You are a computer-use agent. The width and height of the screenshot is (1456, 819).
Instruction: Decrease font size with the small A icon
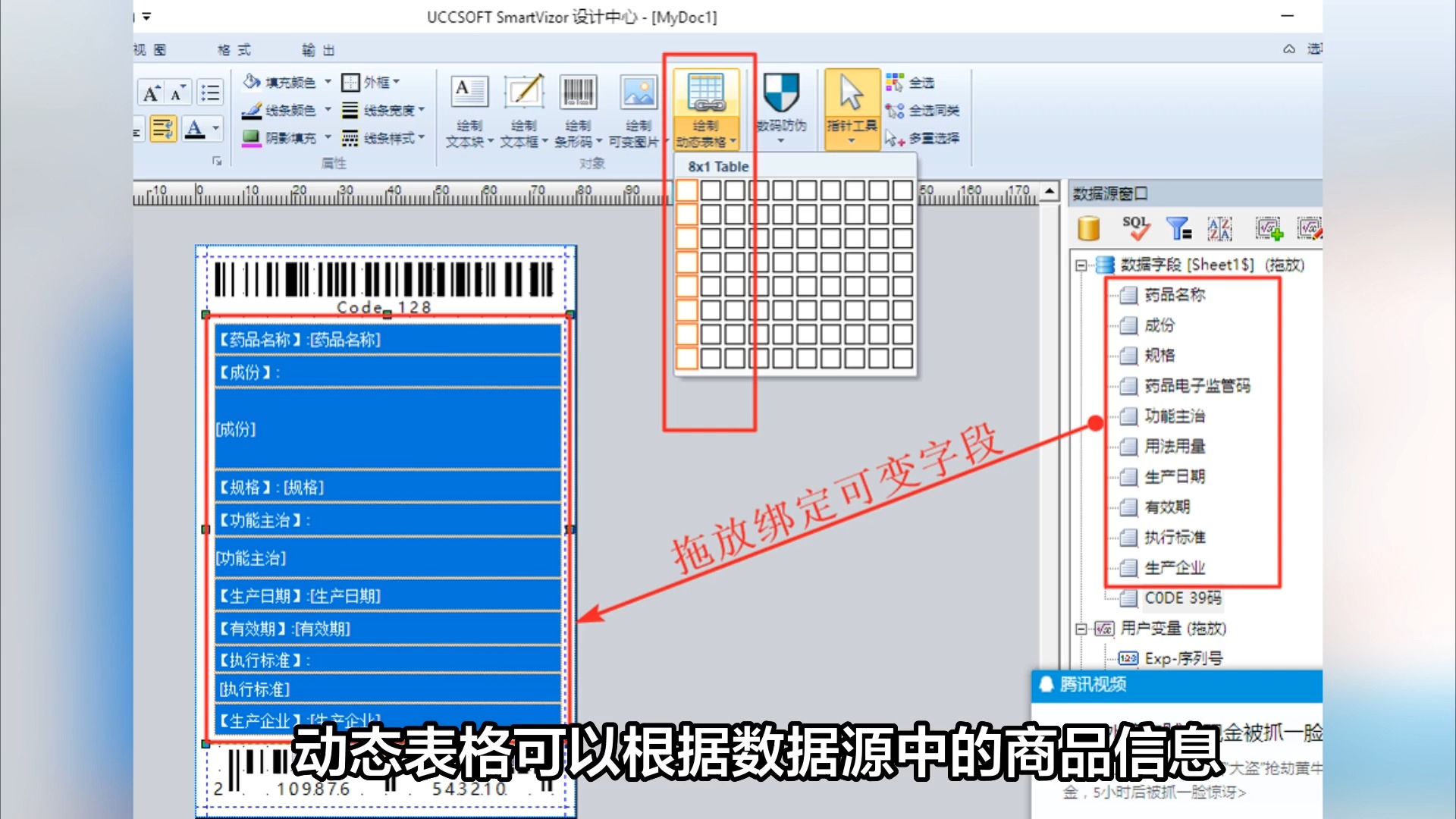pyautogui.click(x=178, y=93)
